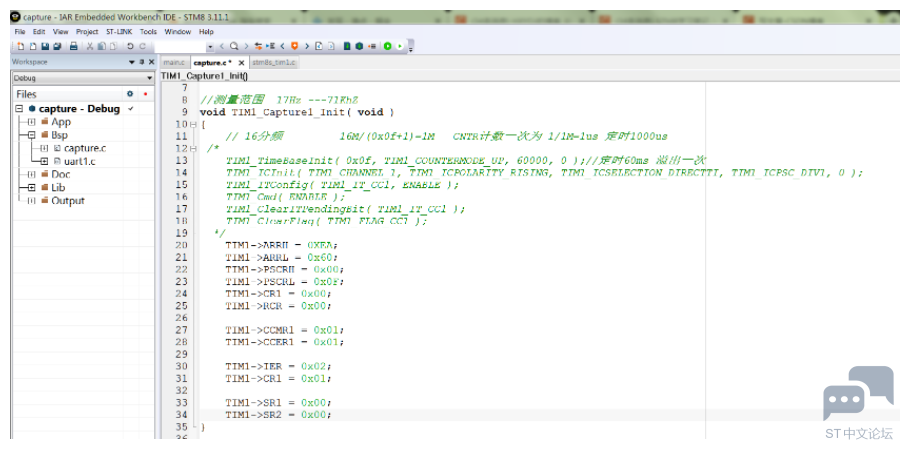Click the TIM1_Capture1_Init() function bar
902x449 pixels.
tap(204, 76)
